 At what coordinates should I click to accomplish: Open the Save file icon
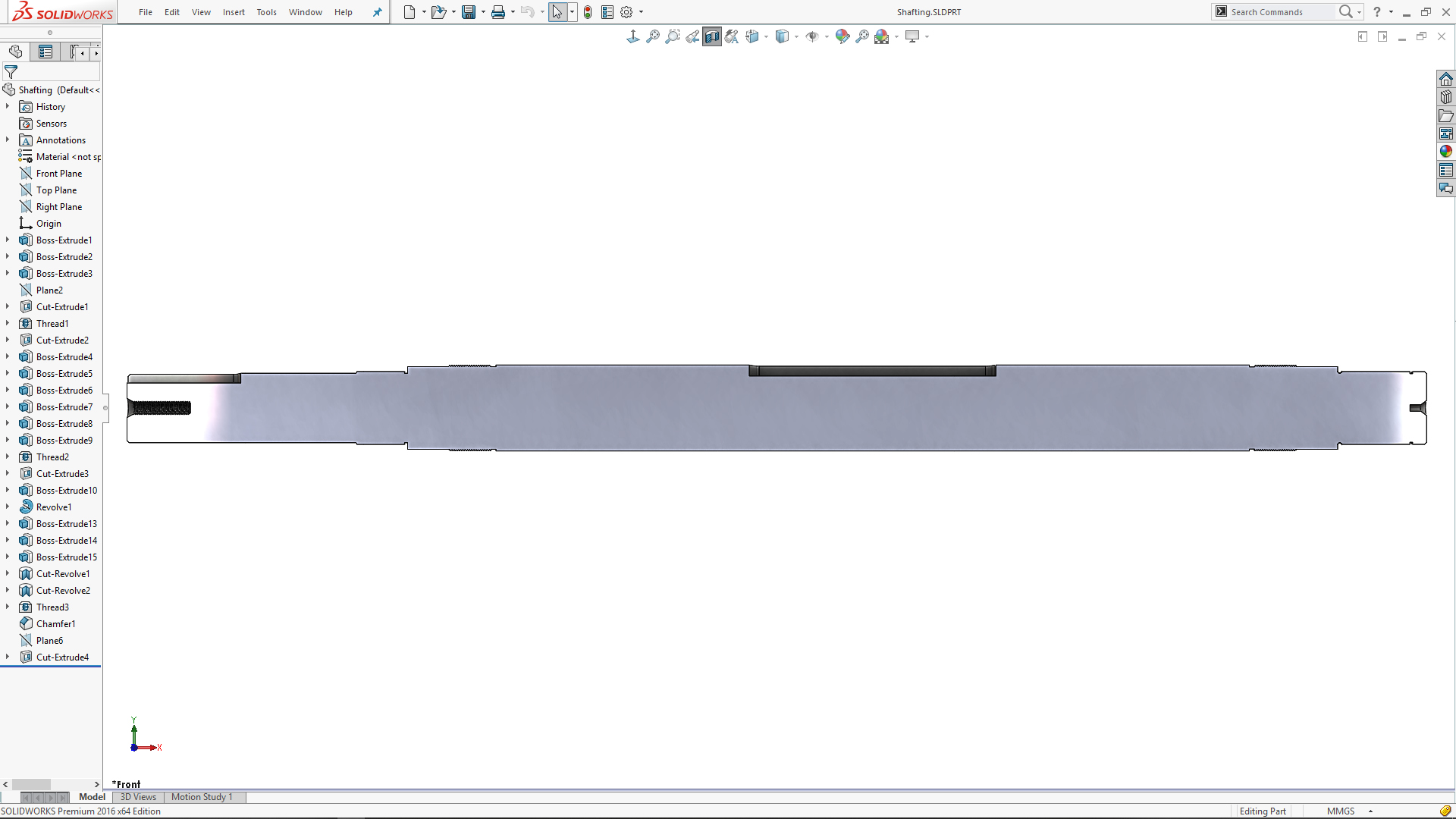(469, 12)
